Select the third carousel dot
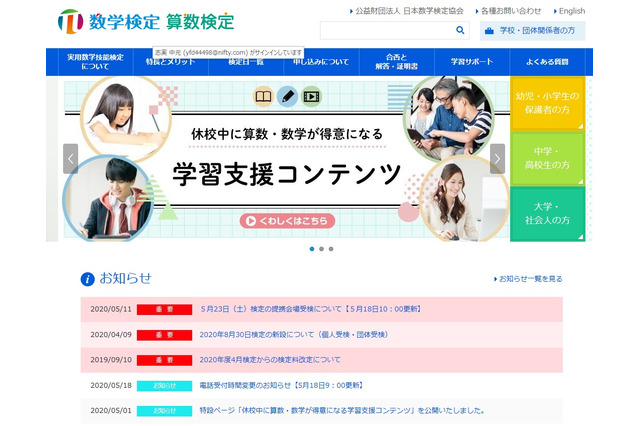Image resolution: width=640 pixels, height=426 pixels. click(331, 249)
